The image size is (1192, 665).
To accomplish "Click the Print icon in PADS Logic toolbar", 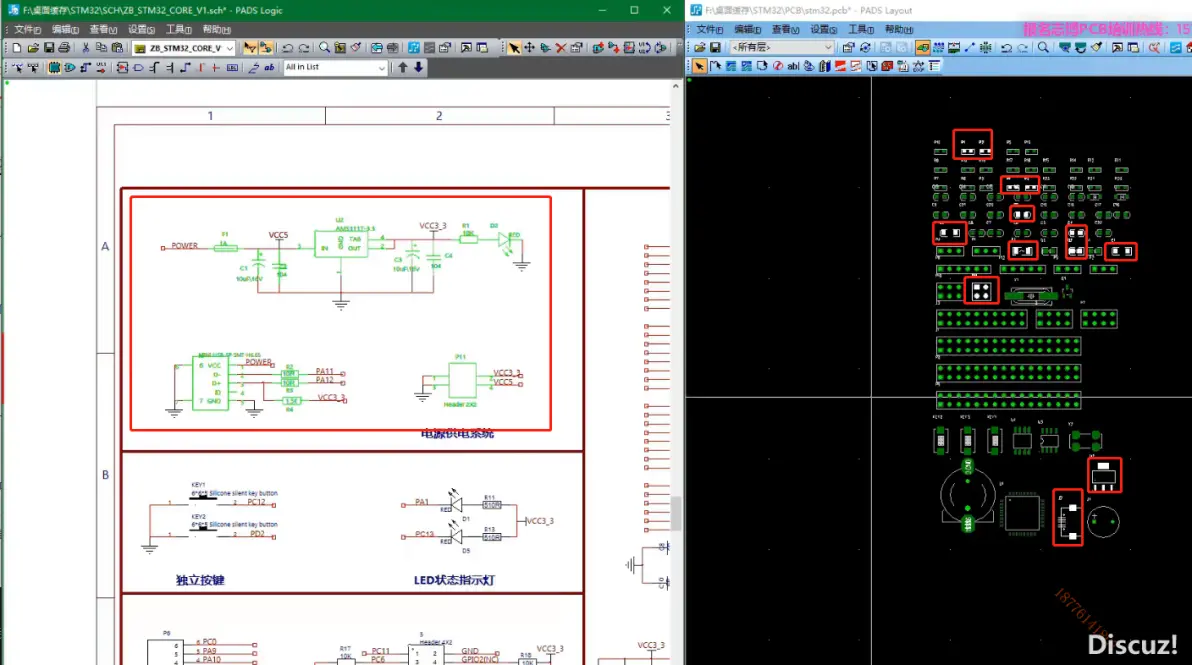I will [66, 47].
